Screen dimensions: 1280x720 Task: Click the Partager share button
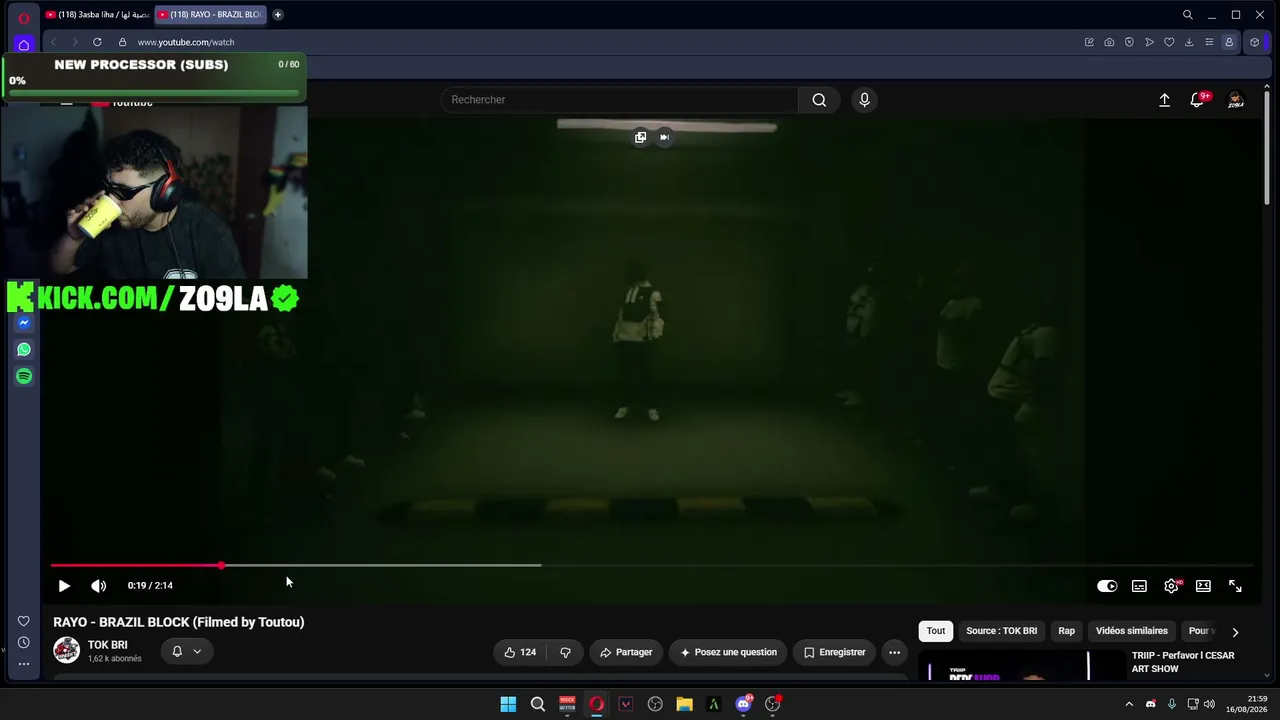click(x=626, y=652)
